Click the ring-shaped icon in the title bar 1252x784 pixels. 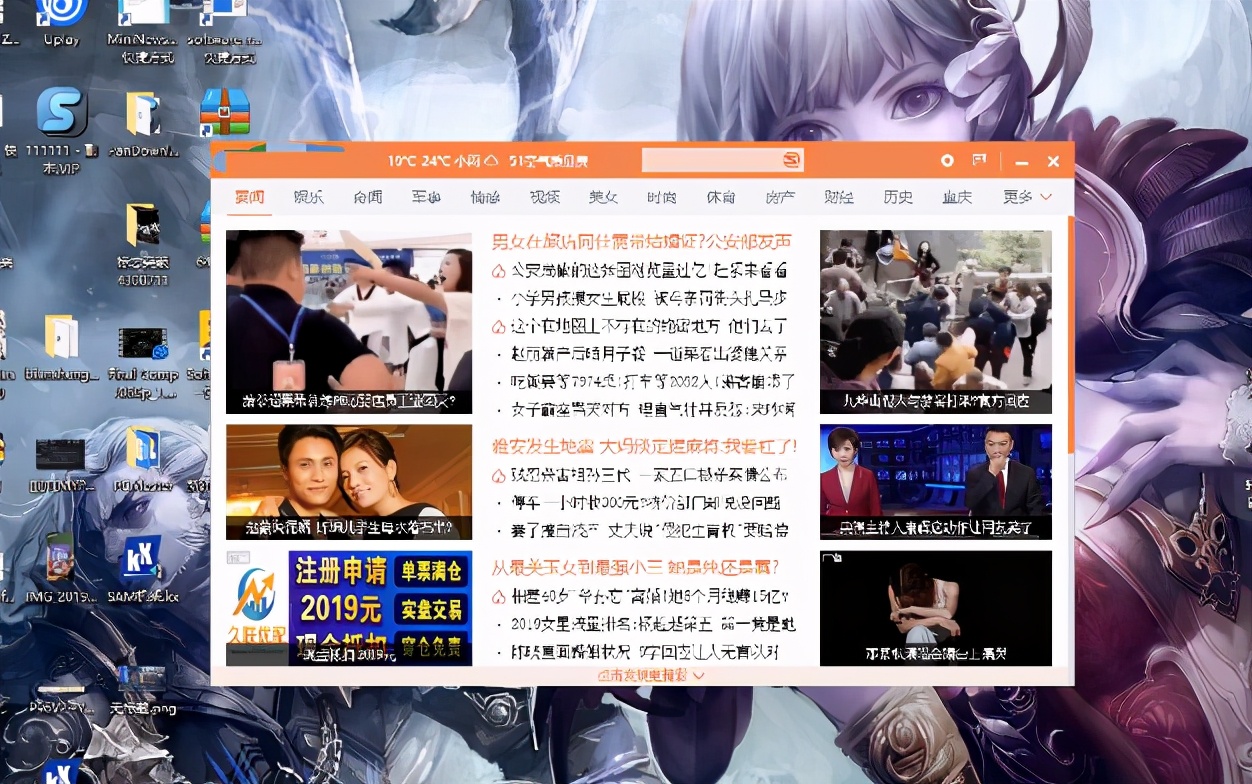click(946, 161)
